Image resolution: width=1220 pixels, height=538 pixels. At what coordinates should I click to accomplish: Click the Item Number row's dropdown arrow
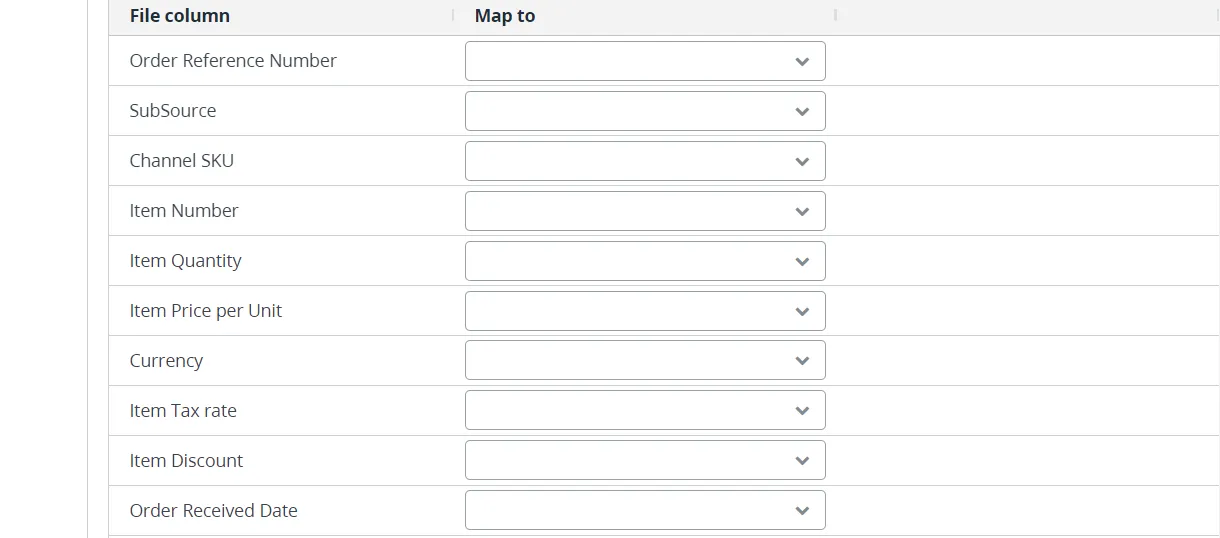click(x=802, y=211)
